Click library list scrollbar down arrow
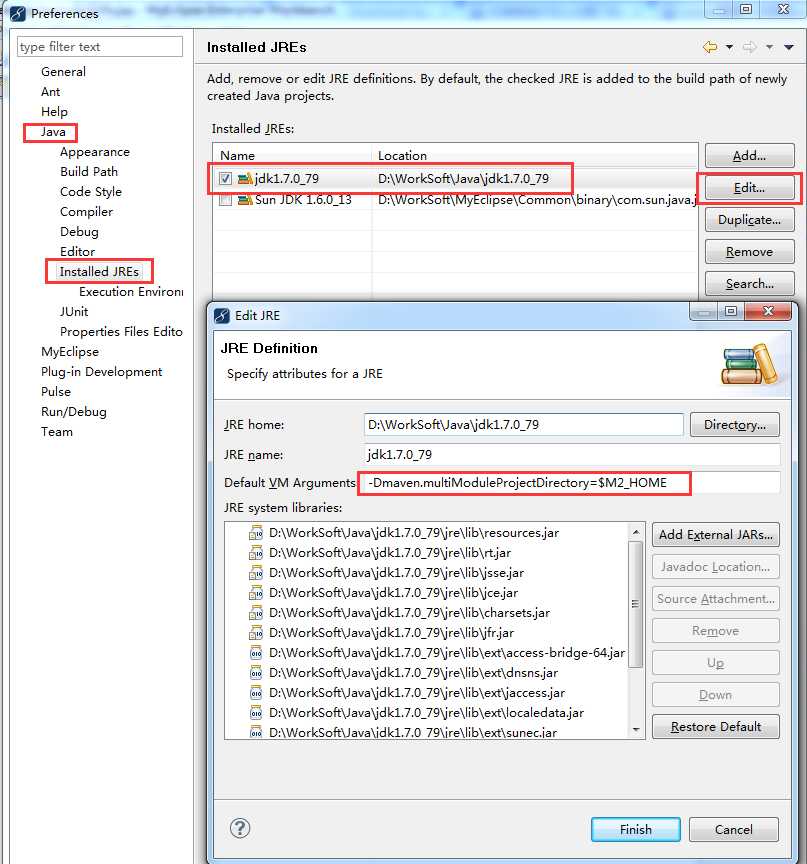The image size is (807, 864). click(636, 730)
